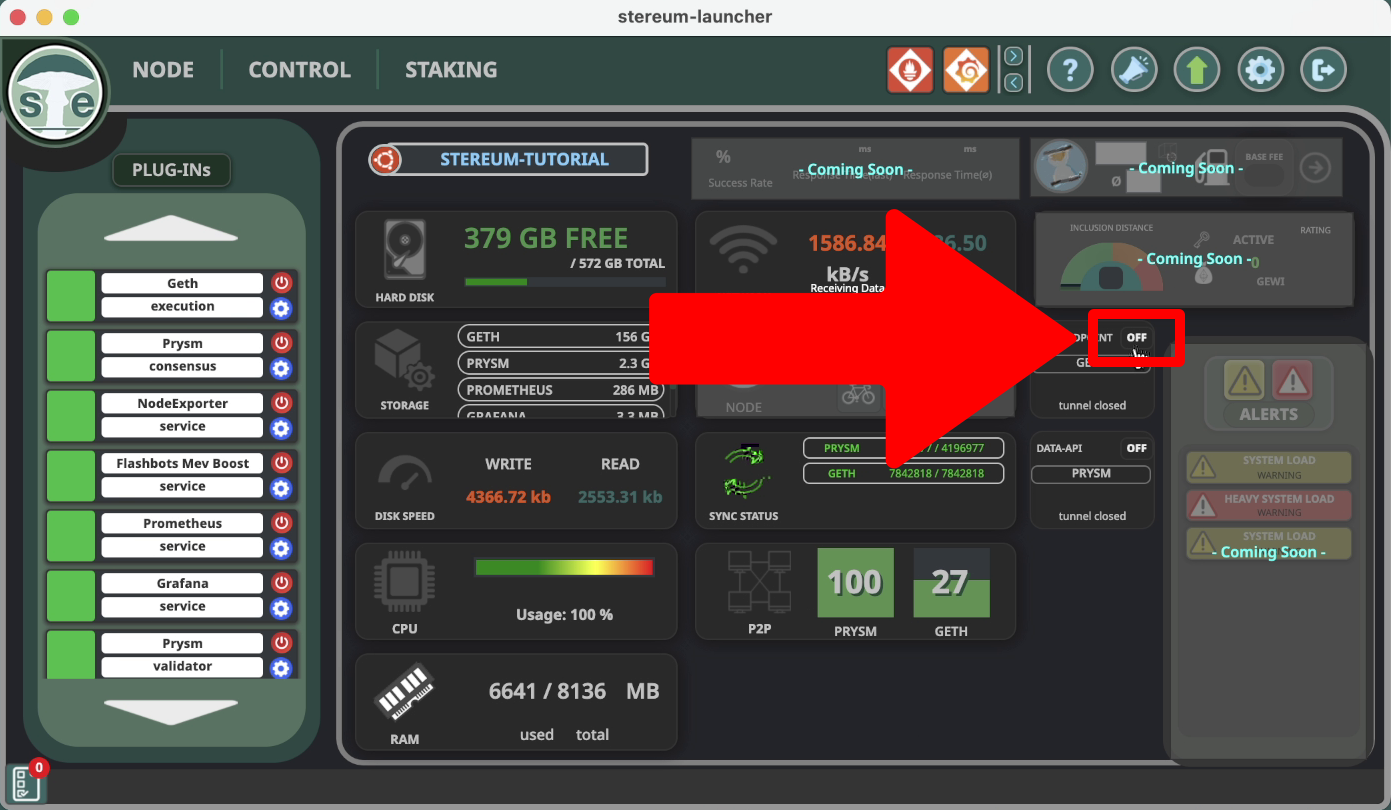The image size is (1391, 810).
Task: Click the hard disk usage progress bar
Action: (565, 282)
